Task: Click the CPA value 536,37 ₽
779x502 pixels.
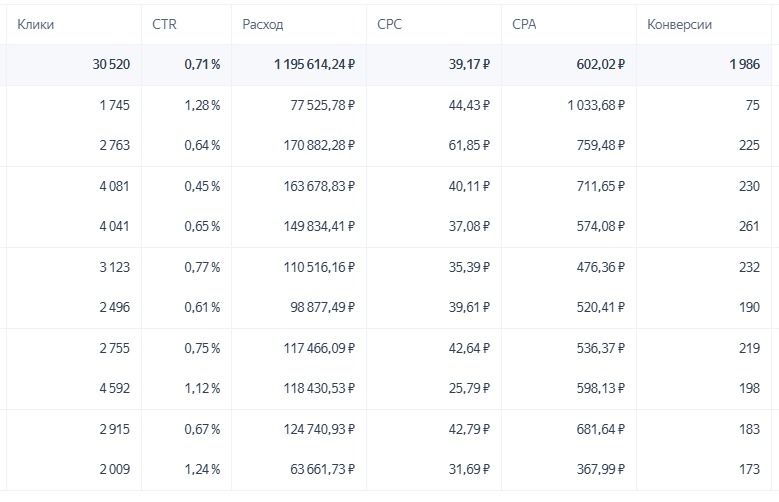Action: click(597, 347)
